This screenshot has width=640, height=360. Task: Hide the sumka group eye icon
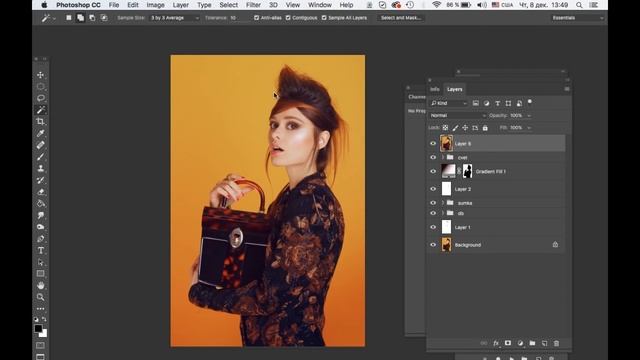433,203
